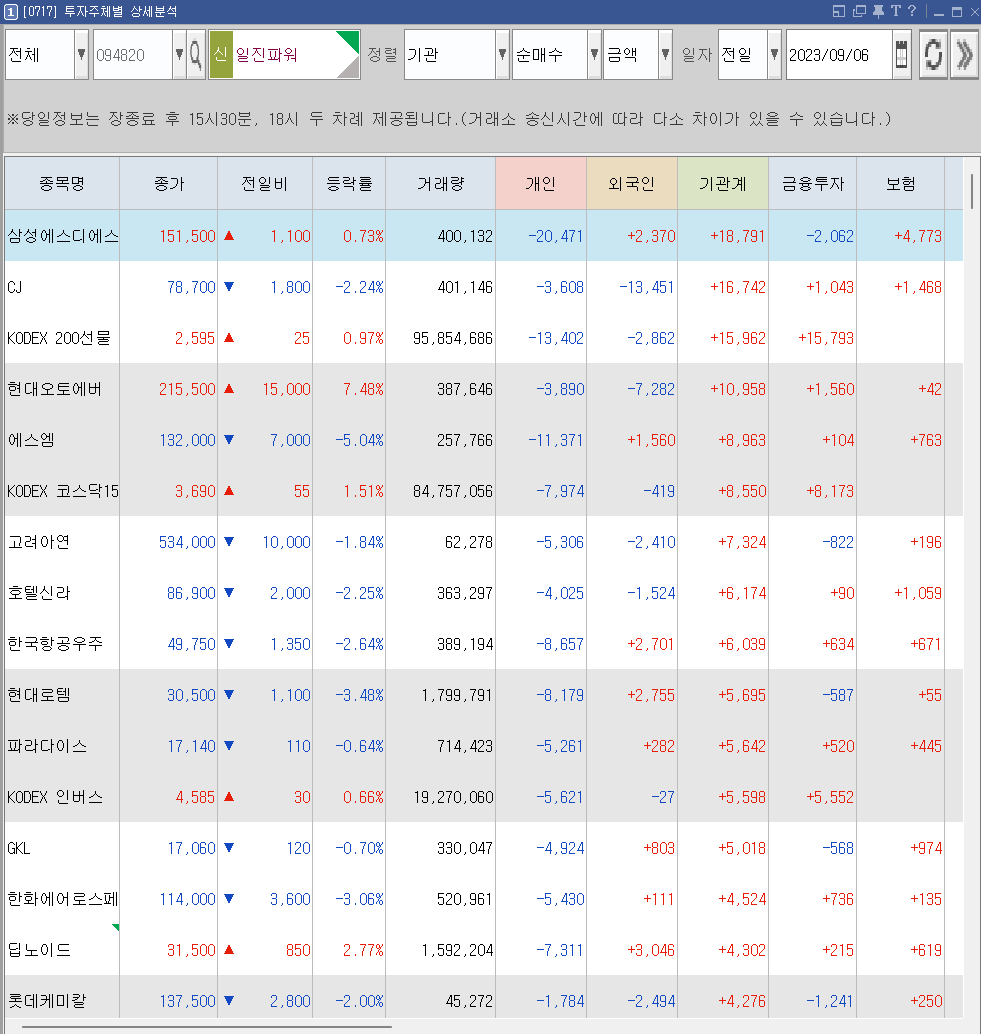Select the 딥노이드 row

484,950
